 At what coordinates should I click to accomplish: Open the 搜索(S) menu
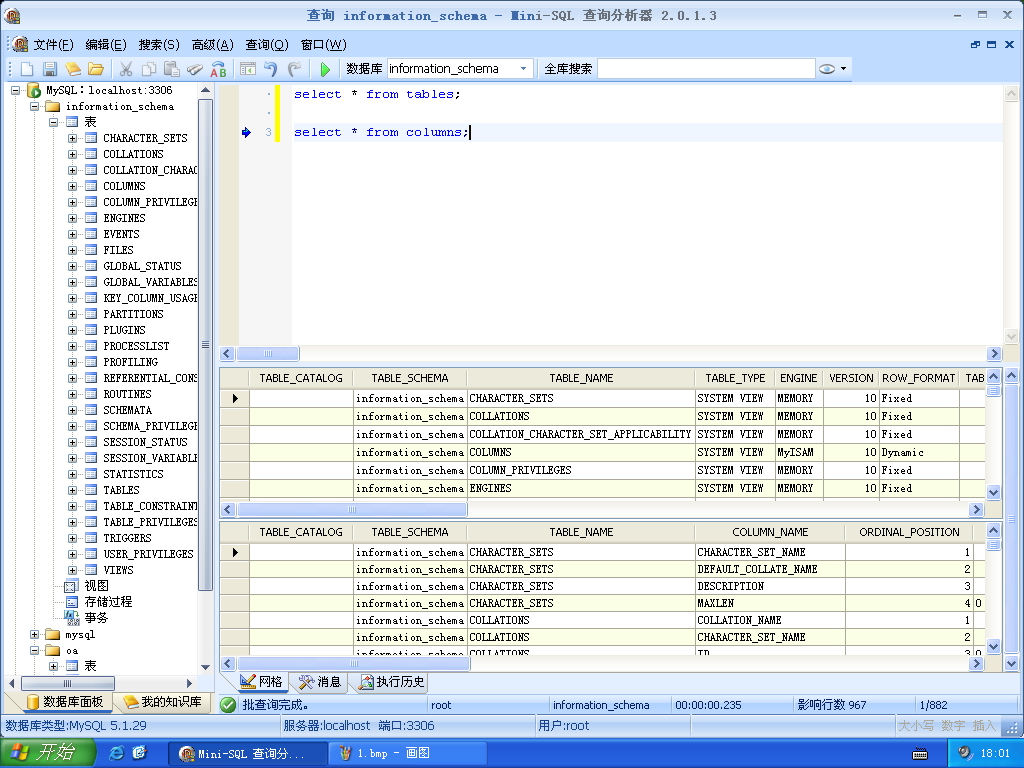[x=159, y=44]
